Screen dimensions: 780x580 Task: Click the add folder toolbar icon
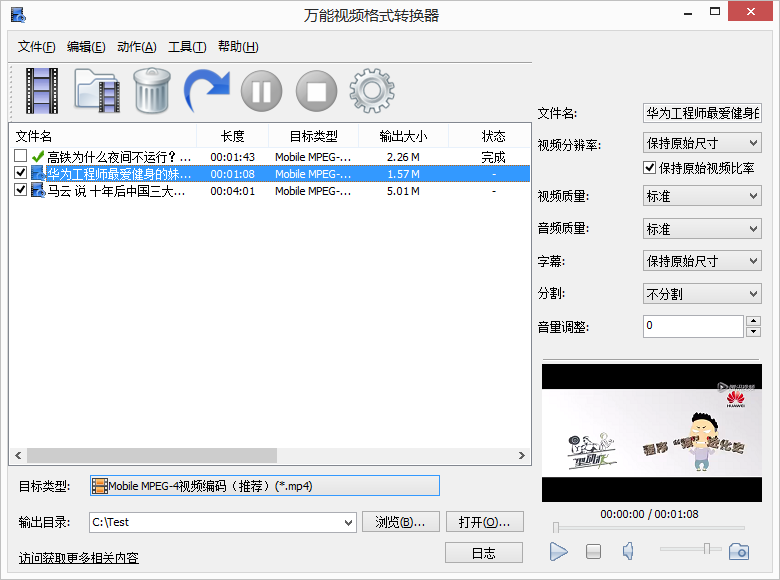click(98, 91)
